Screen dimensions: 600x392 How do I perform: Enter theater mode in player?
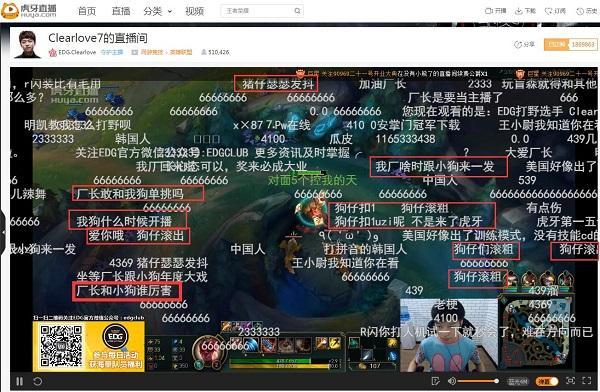pyautogui.click(x=571, y=381)
